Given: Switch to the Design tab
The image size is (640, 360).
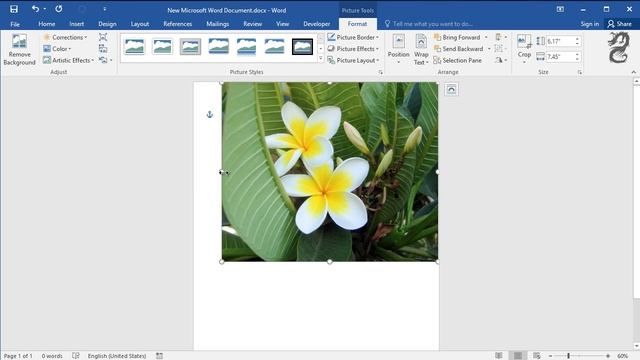Looking at the screenshot, I should point(107,24).
